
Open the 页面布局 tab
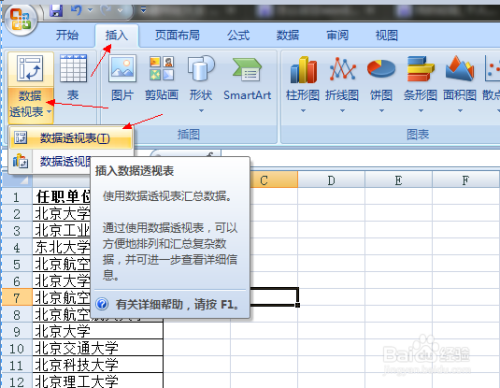[177, 35]
